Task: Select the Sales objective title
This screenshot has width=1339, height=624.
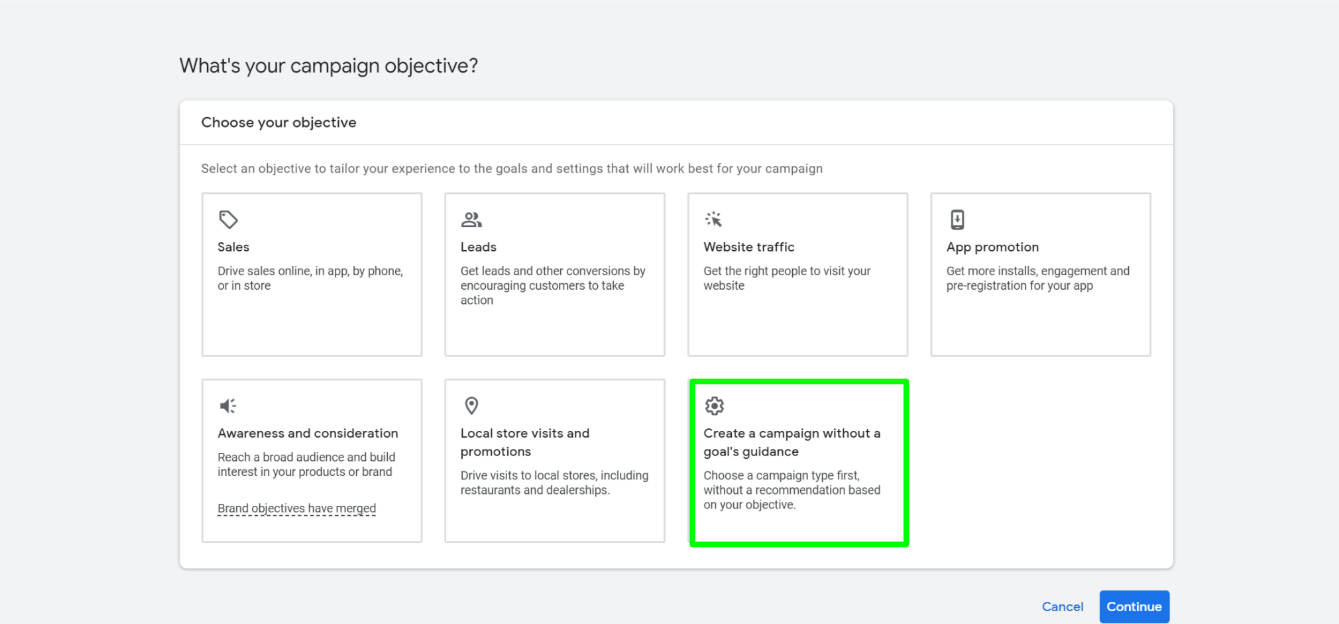Action: point(234,247)
